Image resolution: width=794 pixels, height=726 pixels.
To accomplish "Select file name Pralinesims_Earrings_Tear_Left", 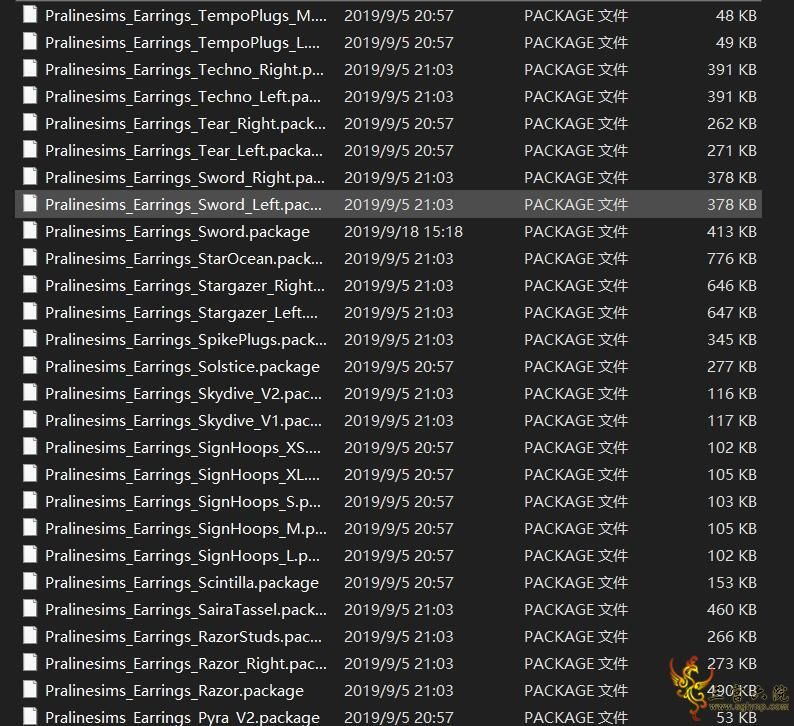I will [184, 151].
